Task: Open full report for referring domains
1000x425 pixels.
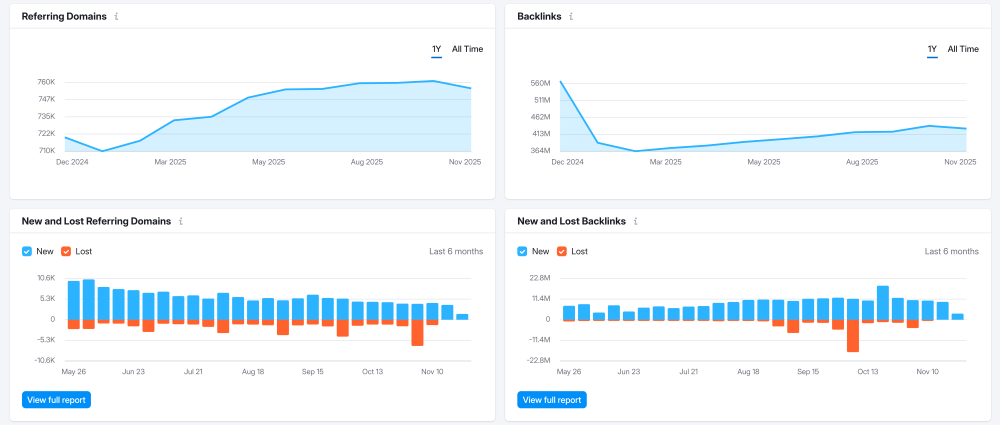Action: click(x=57, y=400)
